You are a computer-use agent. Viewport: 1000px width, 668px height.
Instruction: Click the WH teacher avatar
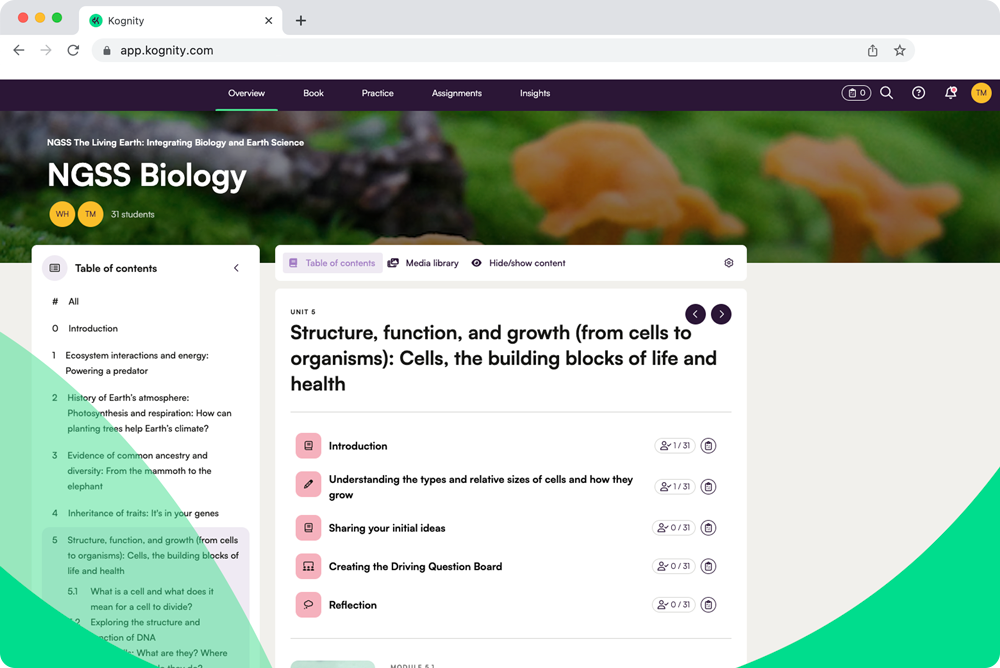62,214
